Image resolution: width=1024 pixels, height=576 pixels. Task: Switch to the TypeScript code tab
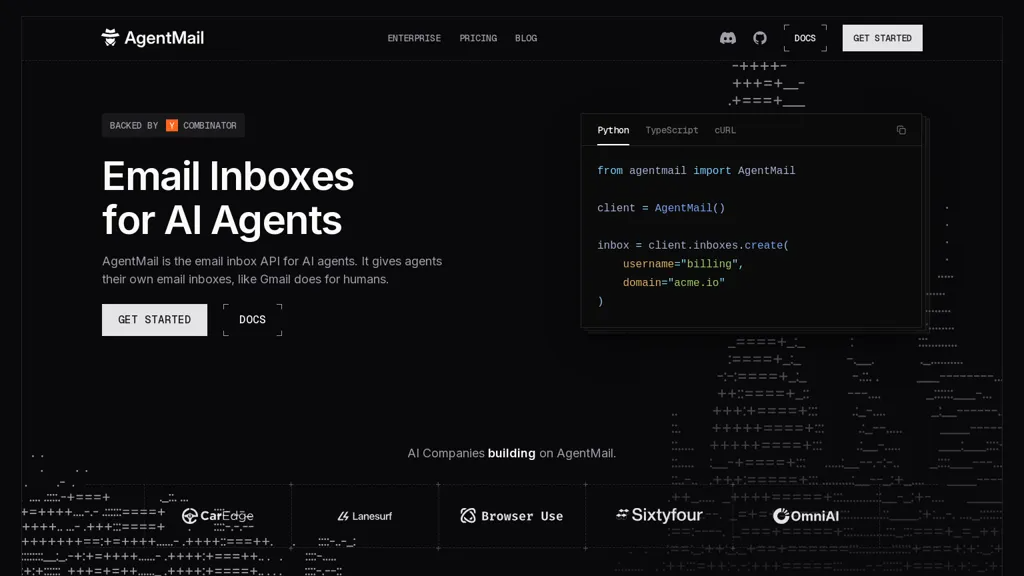(x=671, y=130)
